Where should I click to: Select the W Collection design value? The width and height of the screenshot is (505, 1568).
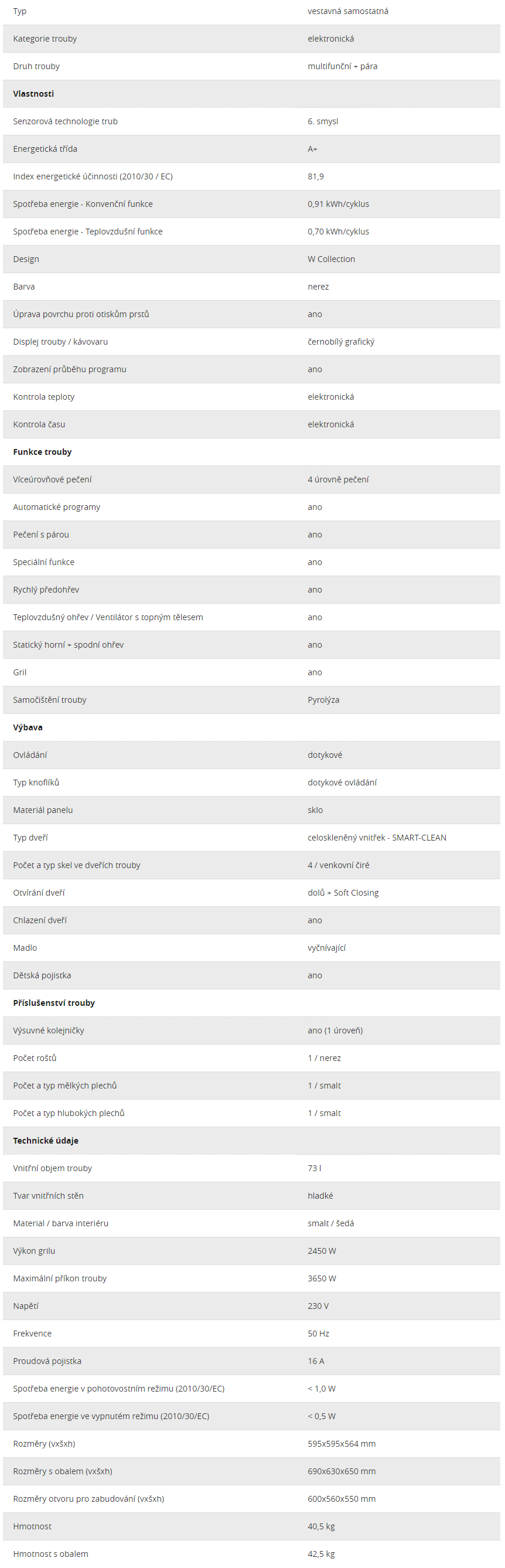click(332, 259)
